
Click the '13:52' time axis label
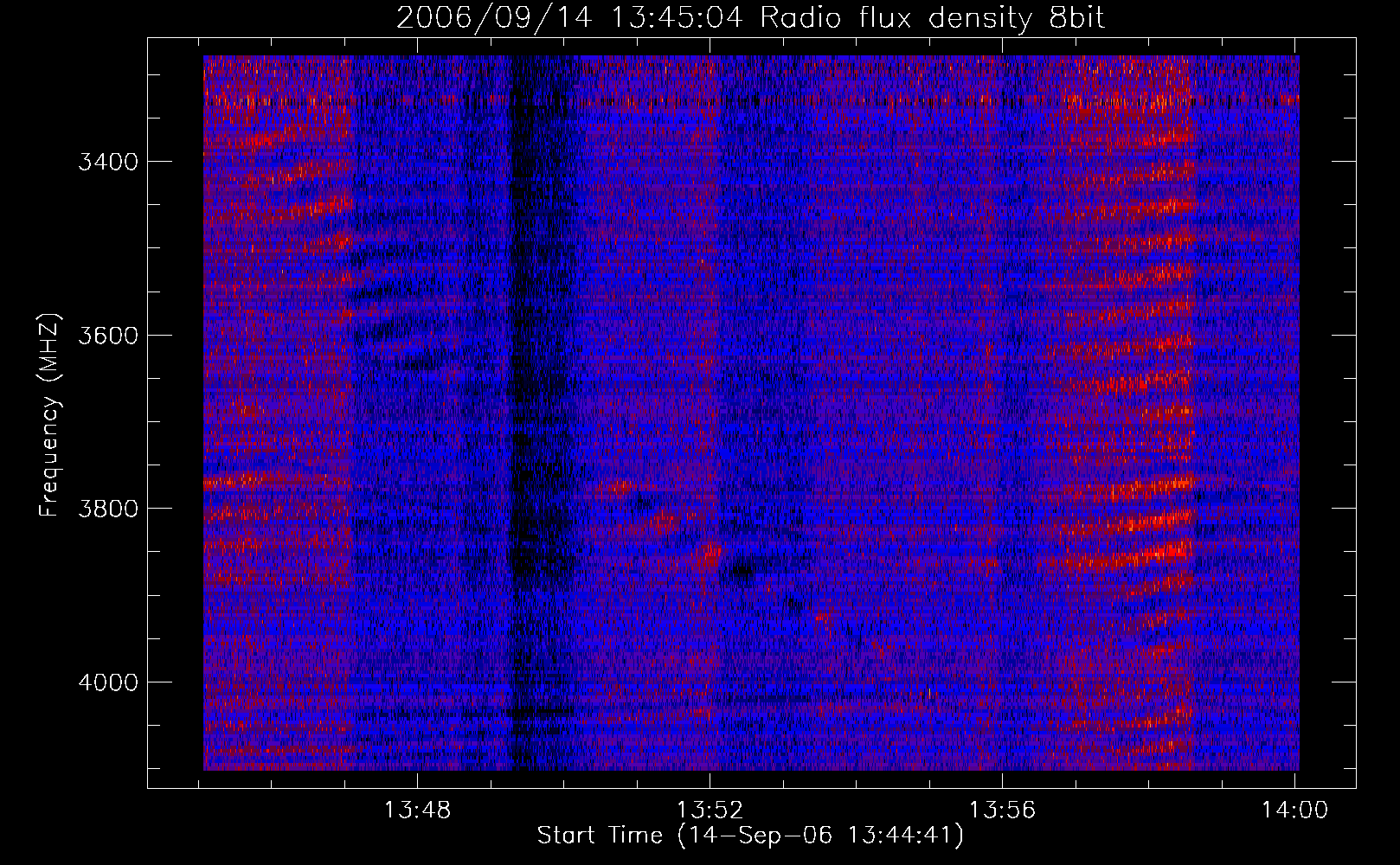(710, 811)
